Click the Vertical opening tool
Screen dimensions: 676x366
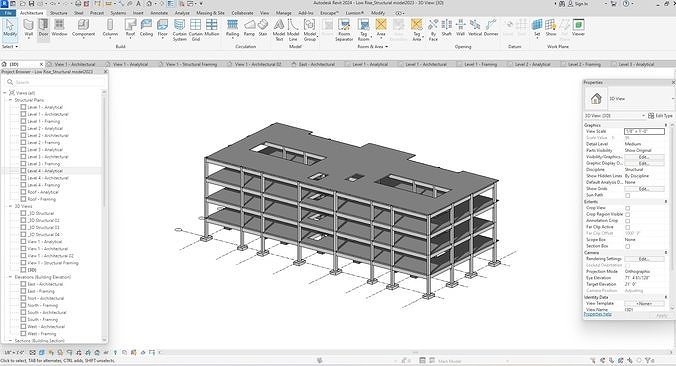475,28
